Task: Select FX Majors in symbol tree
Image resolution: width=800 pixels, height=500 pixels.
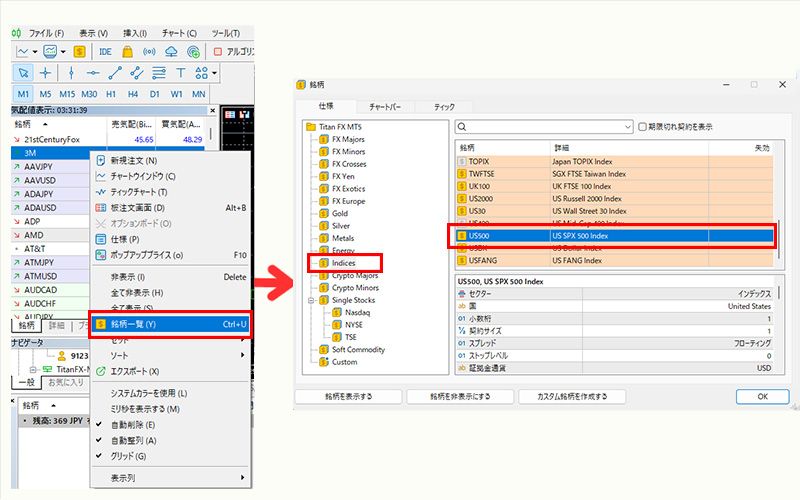Action: click(x=348, y=139)
